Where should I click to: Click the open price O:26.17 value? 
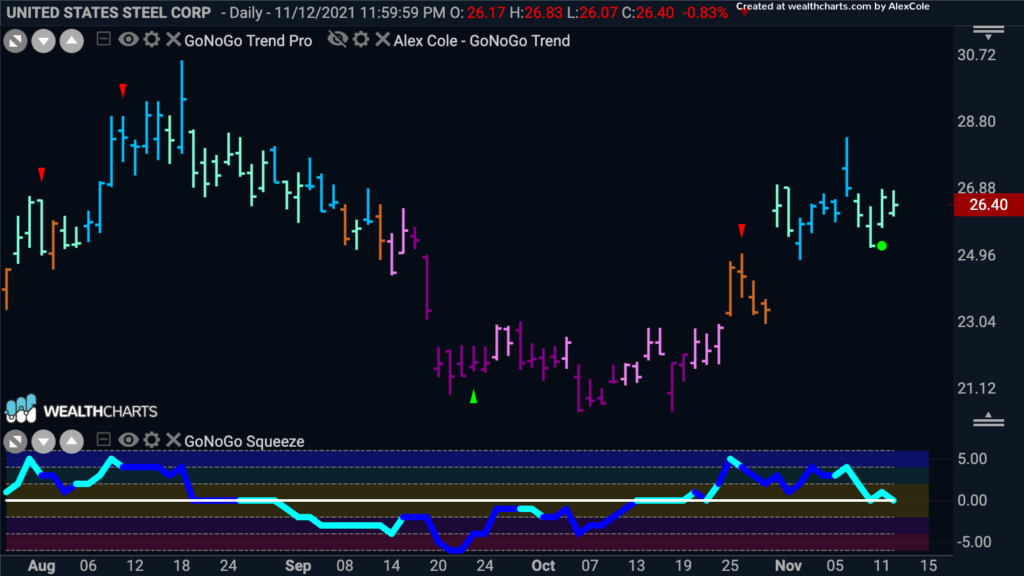(x=477, y=12)
